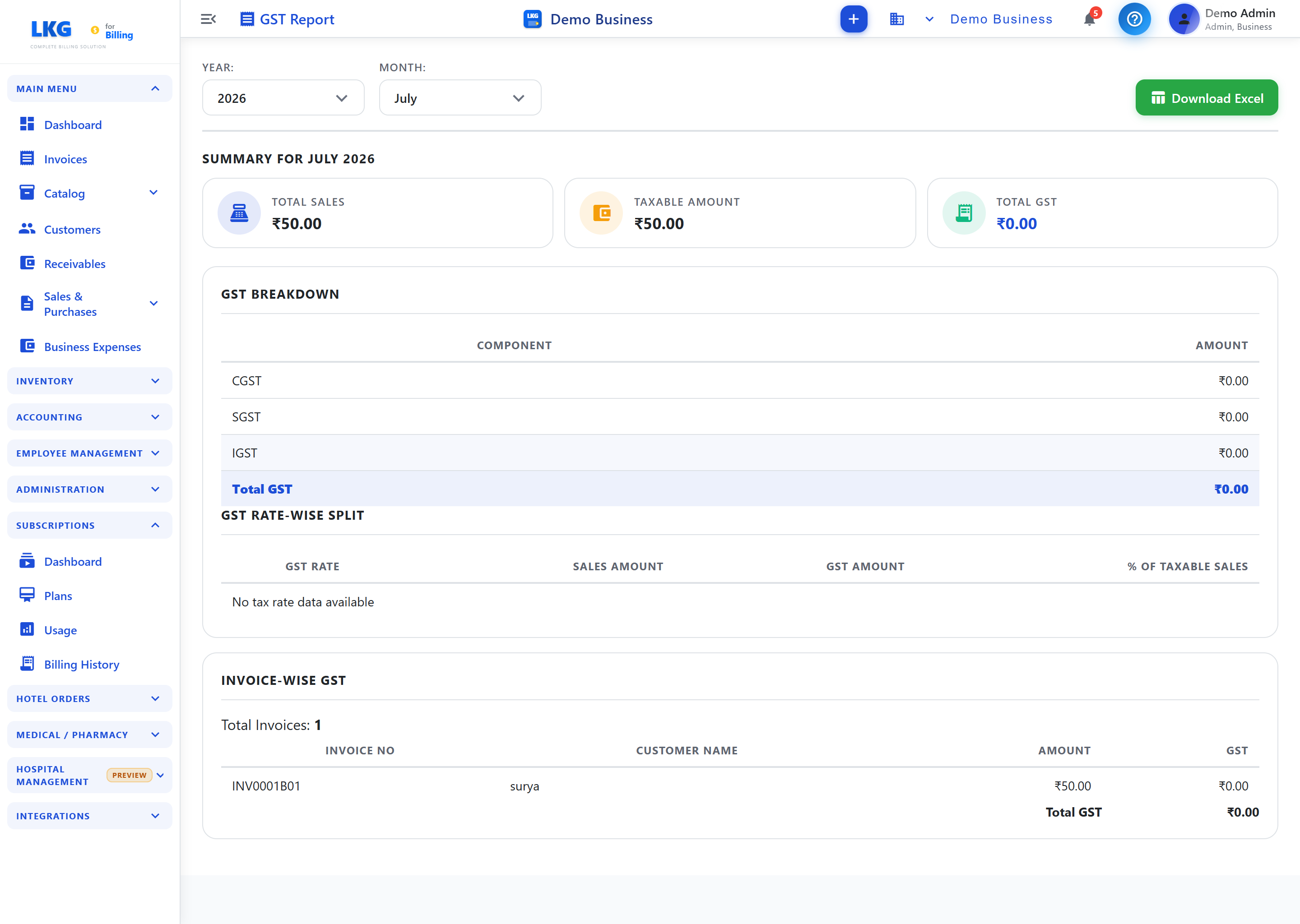This screenshot has height=924, width=1300.
Task: Open business dropdown chevron in header
Action: point(929,19)
